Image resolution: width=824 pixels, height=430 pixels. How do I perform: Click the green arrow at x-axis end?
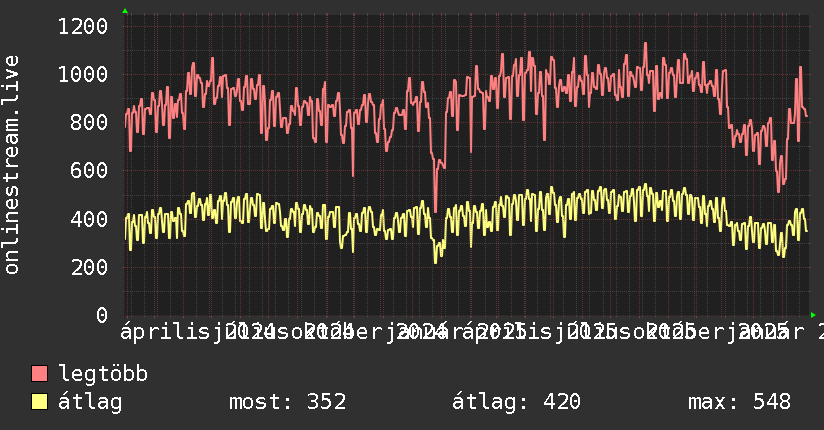[x=813, y=315]
